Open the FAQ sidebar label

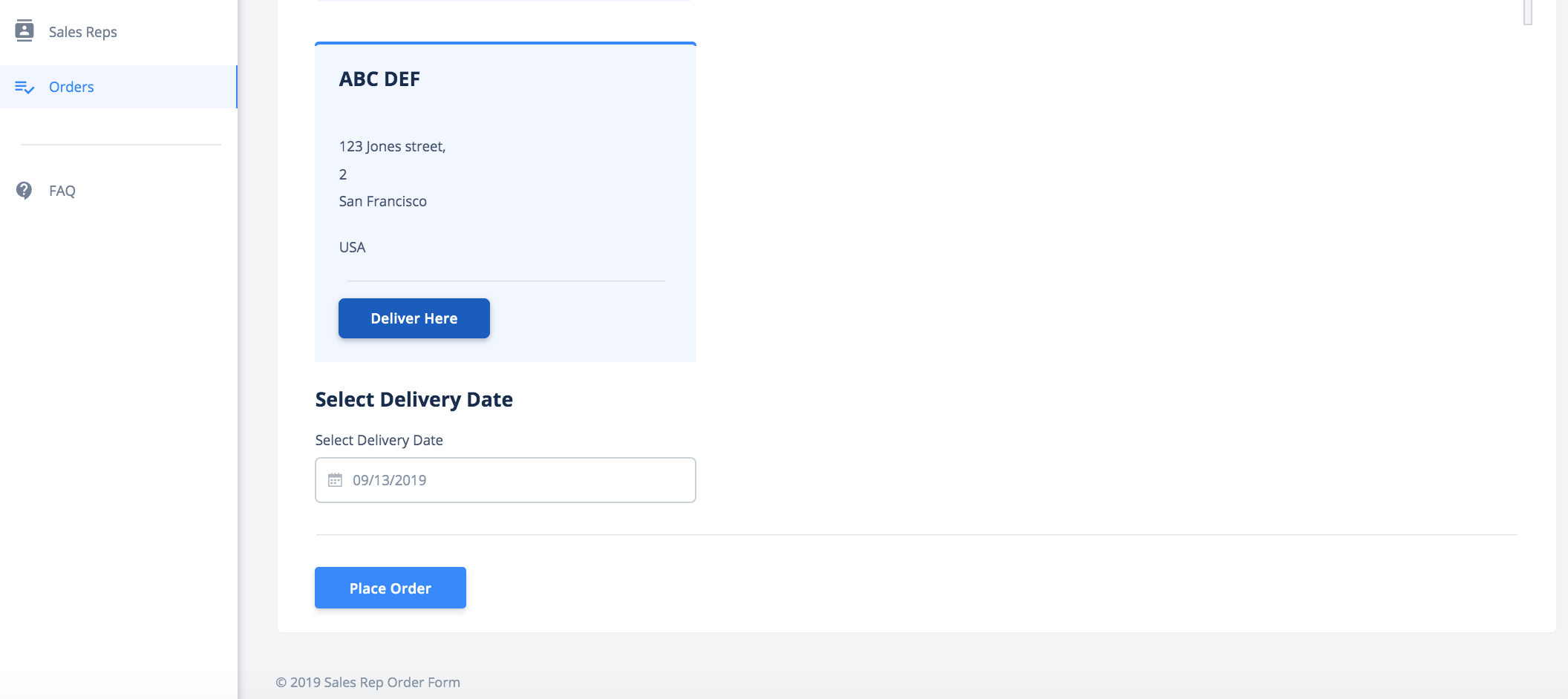[x=62, y=191]
